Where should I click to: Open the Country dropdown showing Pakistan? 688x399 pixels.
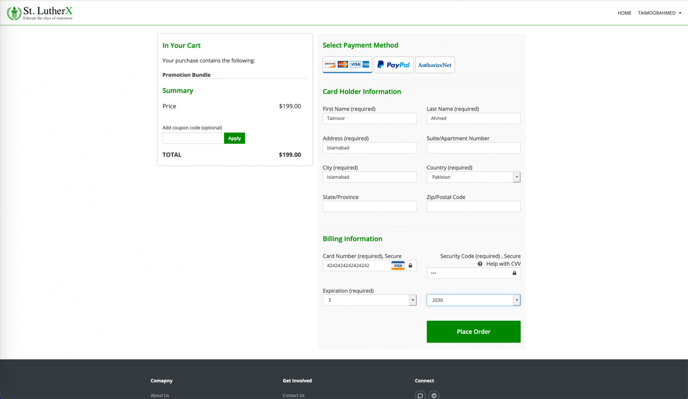pyautogui.click(x=473, y=177)
